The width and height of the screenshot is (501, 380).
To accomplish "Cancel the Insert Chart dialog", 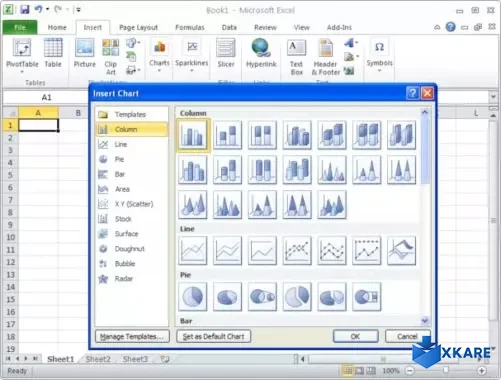I will 407,336.
